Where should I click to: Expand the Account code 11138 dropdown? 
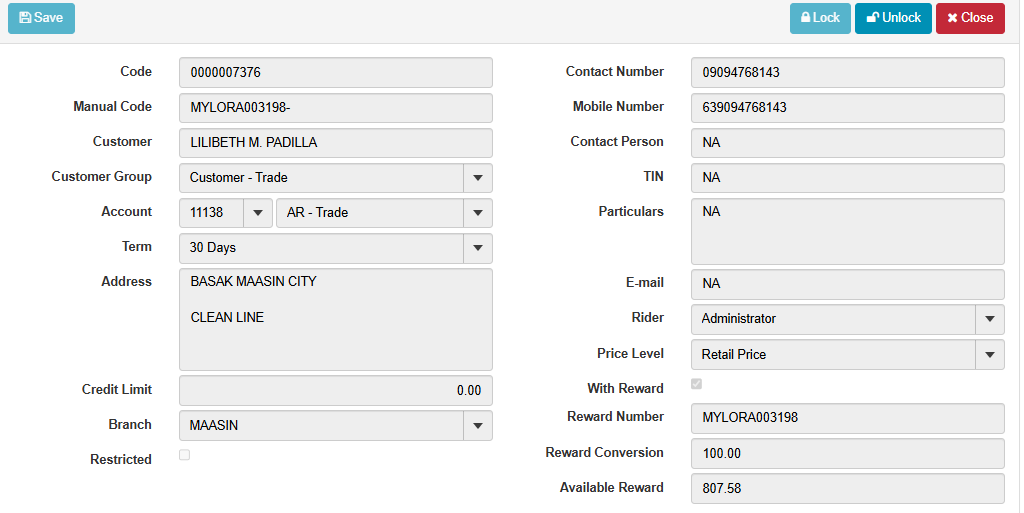point(257,213)
